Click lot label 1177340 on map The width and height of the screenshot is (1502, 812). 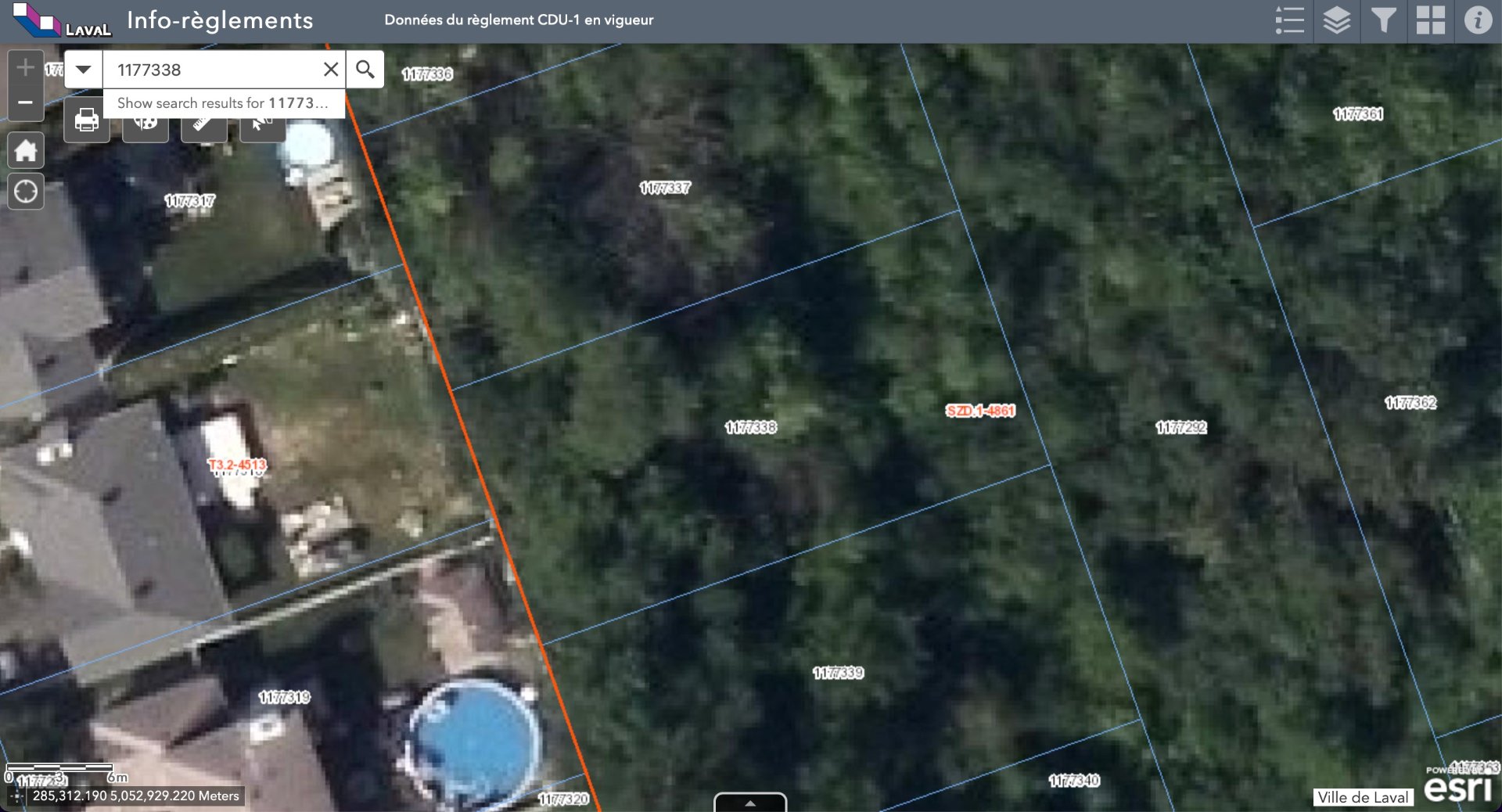pyautogui.click(x=1074, y=781)
